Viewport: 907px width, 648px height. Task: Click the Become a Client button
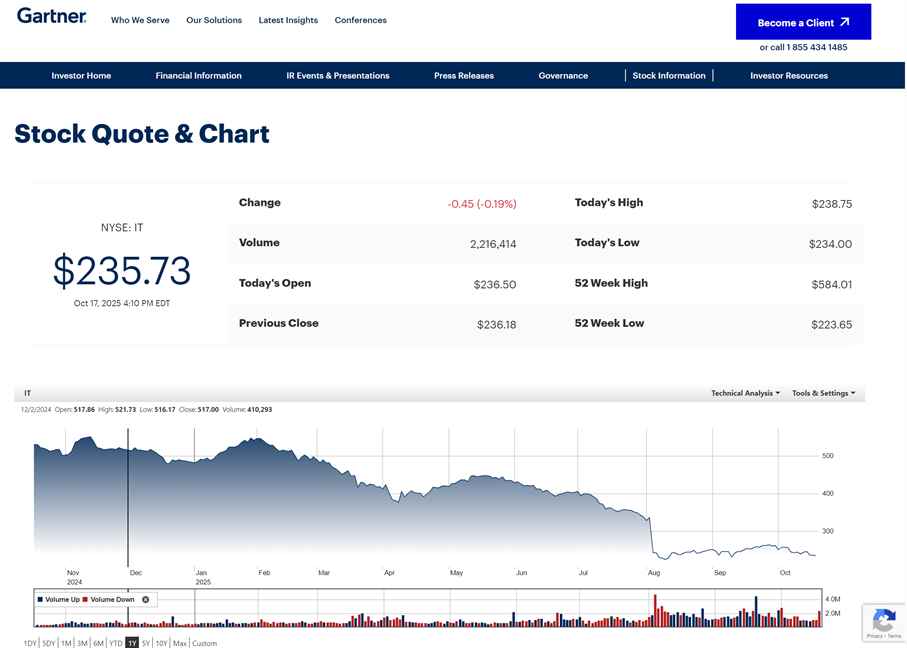[x=803, y=21]
